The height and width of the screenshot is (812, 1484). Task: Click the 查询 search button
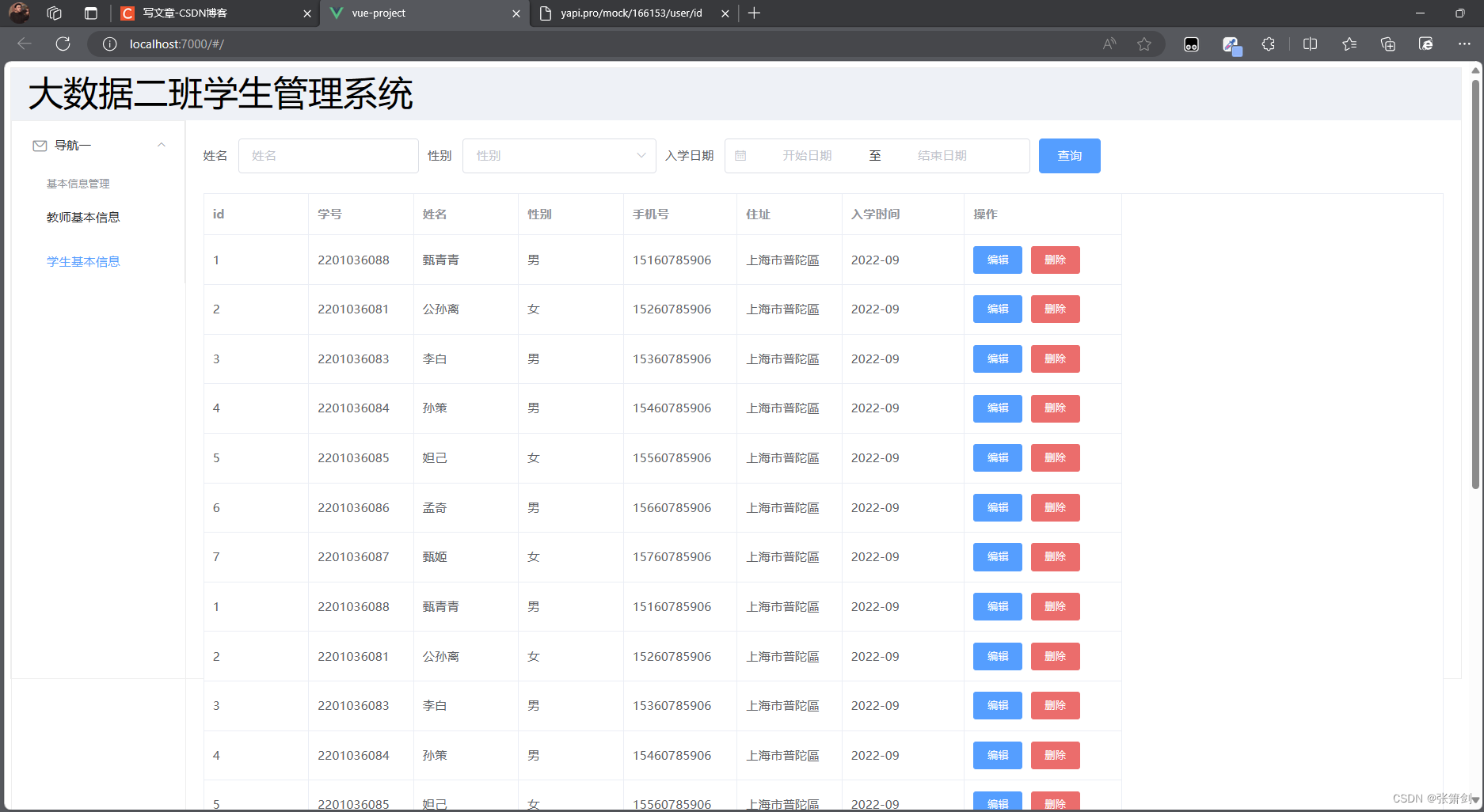1069,156
